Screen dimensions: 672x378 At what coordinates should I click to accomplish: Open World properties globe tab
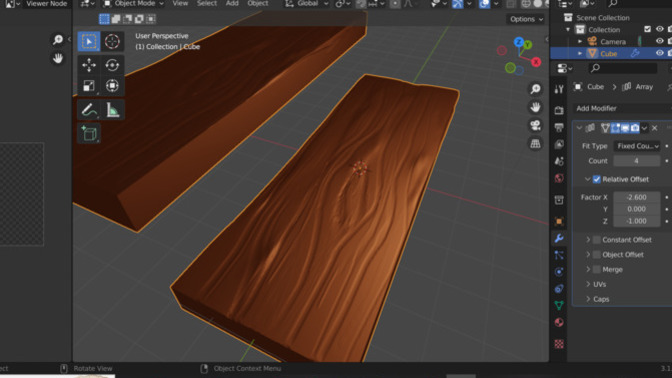[559, 178]
